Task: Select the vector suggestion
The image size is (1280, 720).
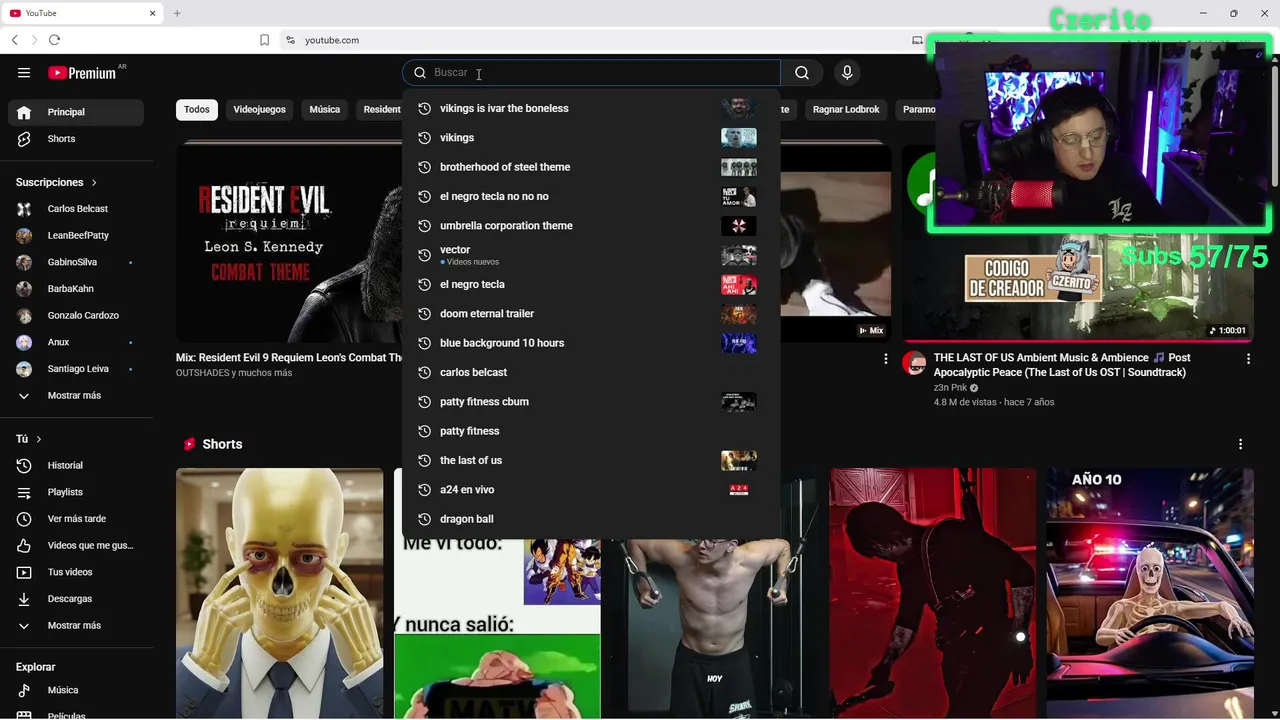Action: pyautogui.click(x=591, y=255)
